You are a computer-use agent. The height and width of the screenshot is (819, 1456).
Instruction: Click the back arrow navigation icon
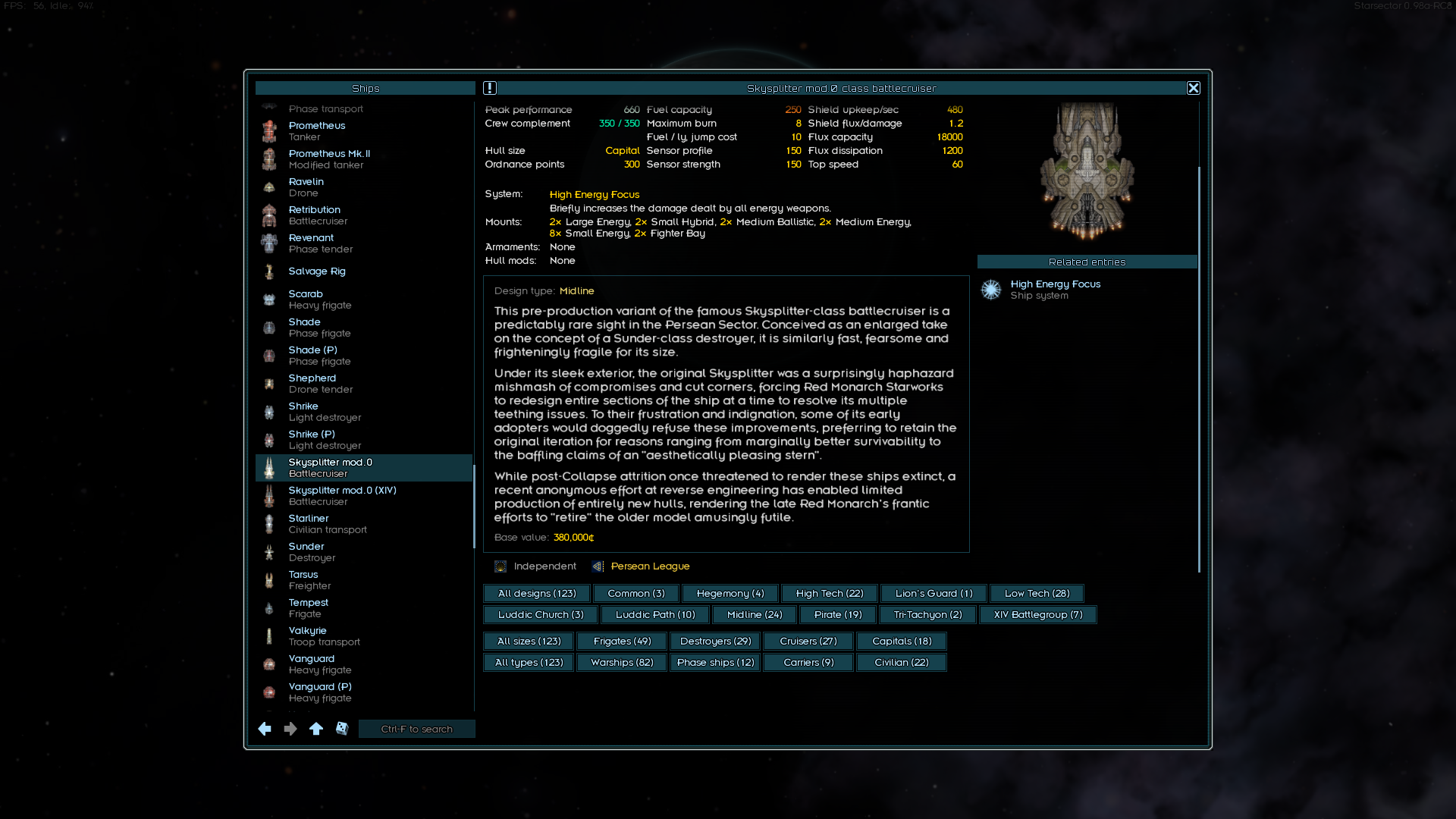point(265,729)
